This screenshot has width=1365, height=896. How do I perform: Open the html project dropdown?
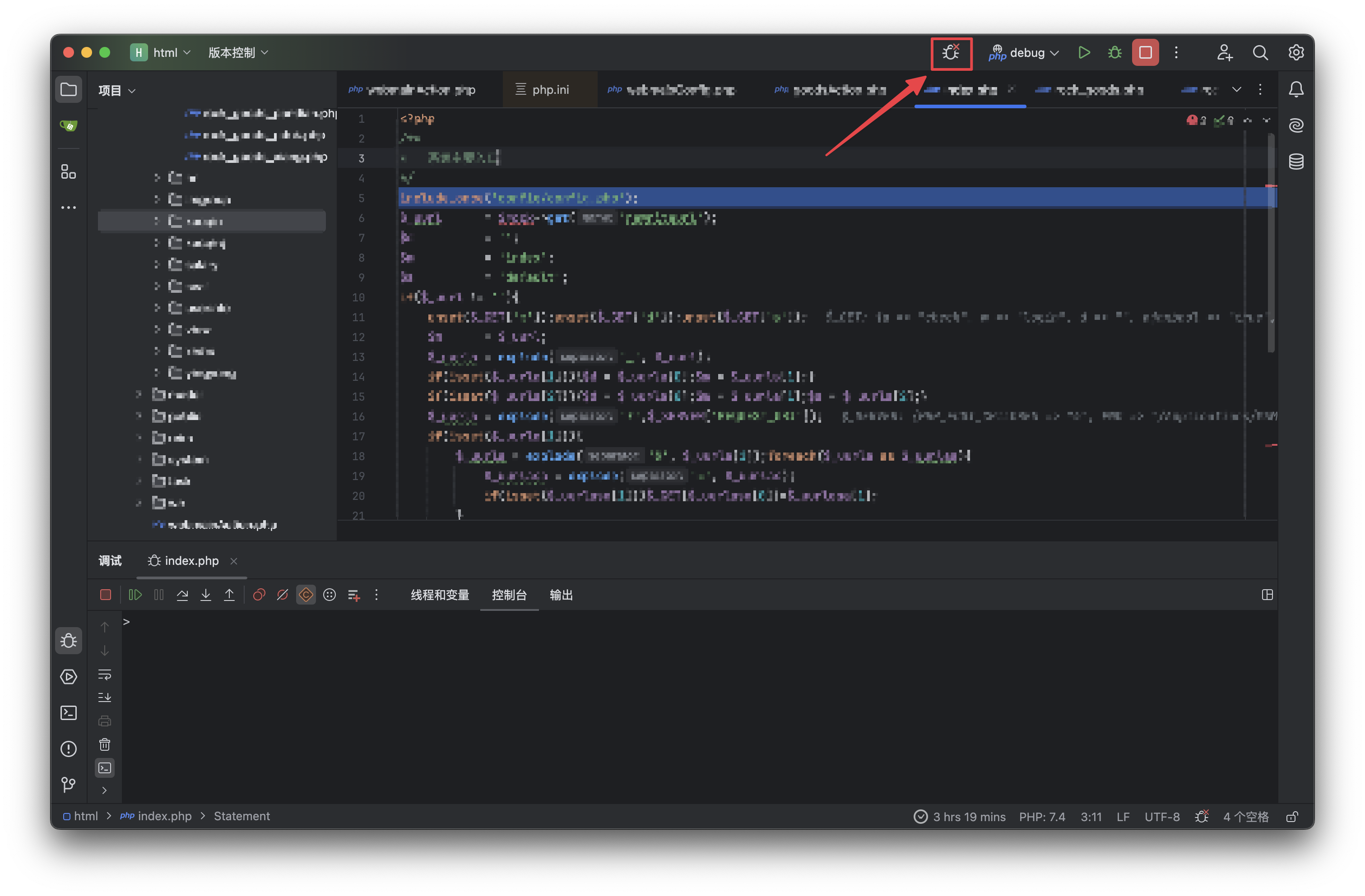161,53
